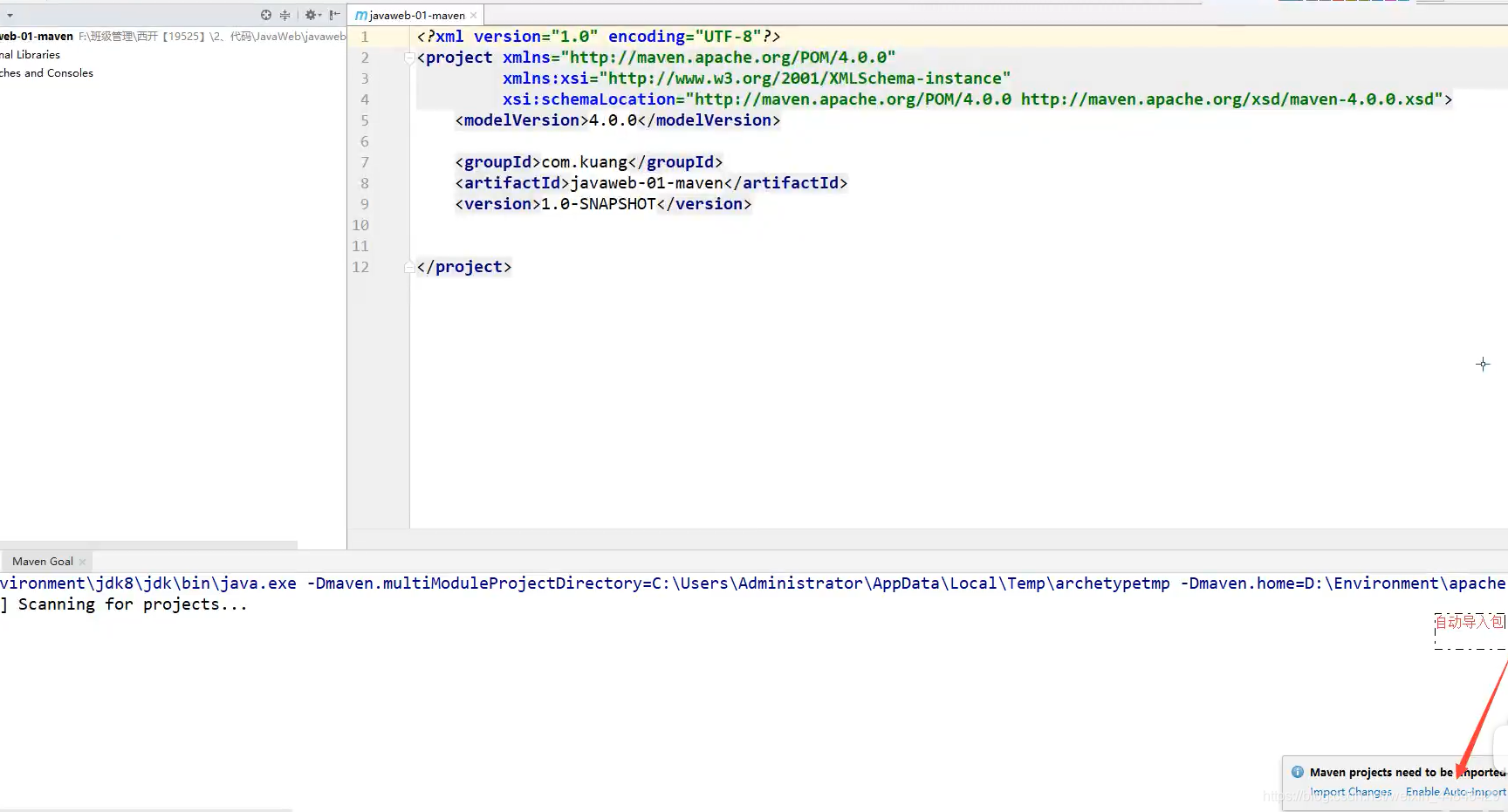Image resolution: width=1508 pixels, height=812 pixels.
Task: Click Enable Auto-Import link
Action: click(1456, 792)
